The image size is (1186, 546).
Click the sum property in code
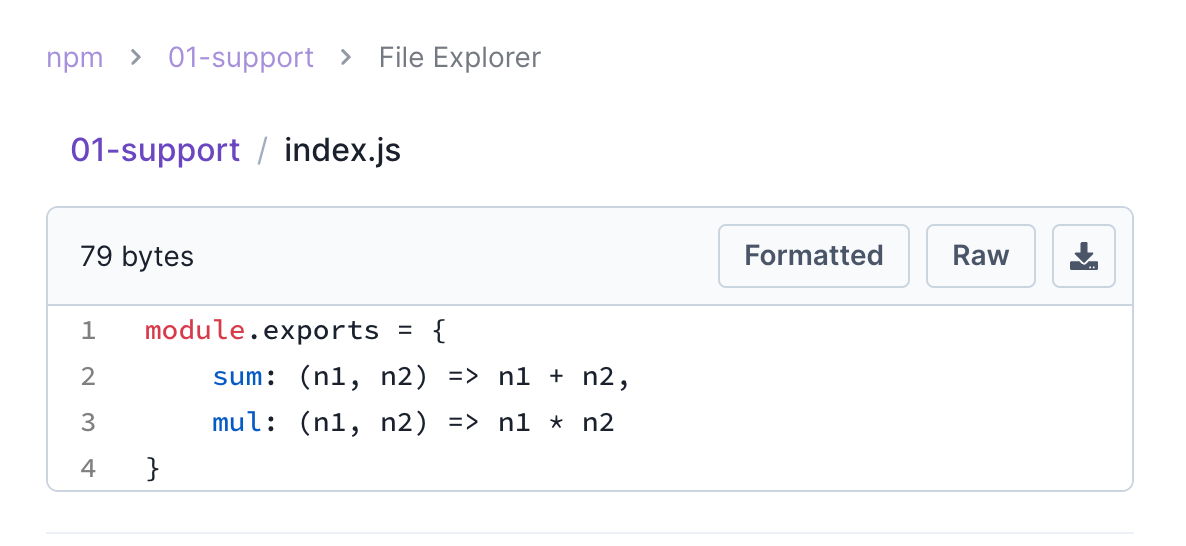pos(237,376)
